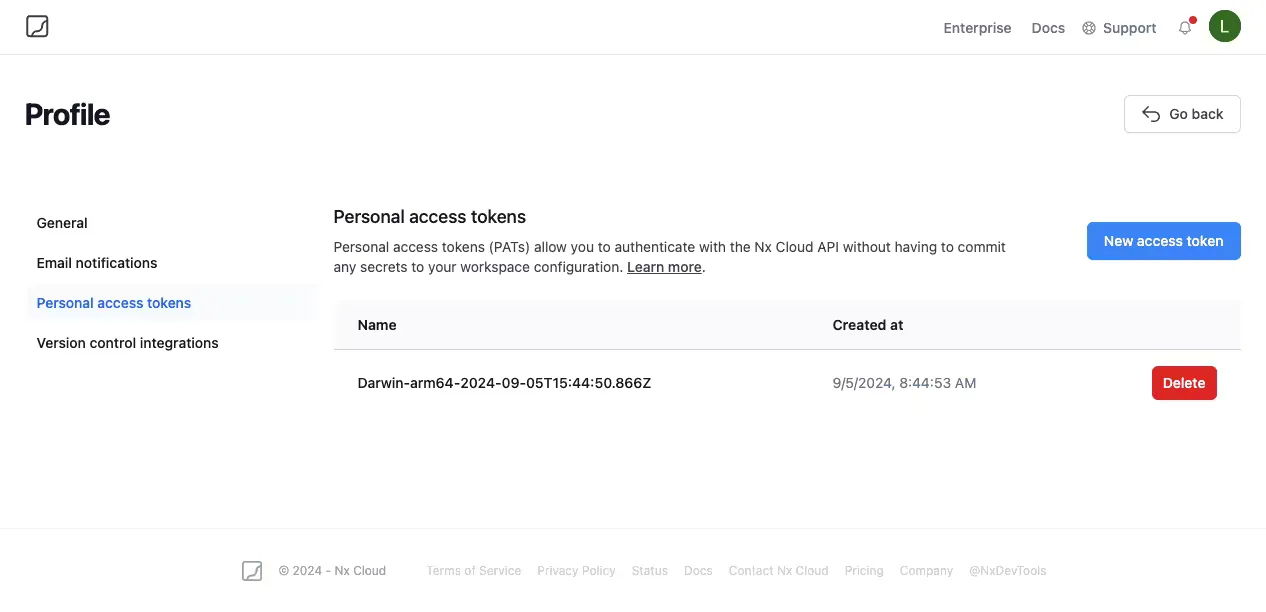1266x612 pixels.
Task: Open the General profile settings
Action: click(x=61, y=223)
